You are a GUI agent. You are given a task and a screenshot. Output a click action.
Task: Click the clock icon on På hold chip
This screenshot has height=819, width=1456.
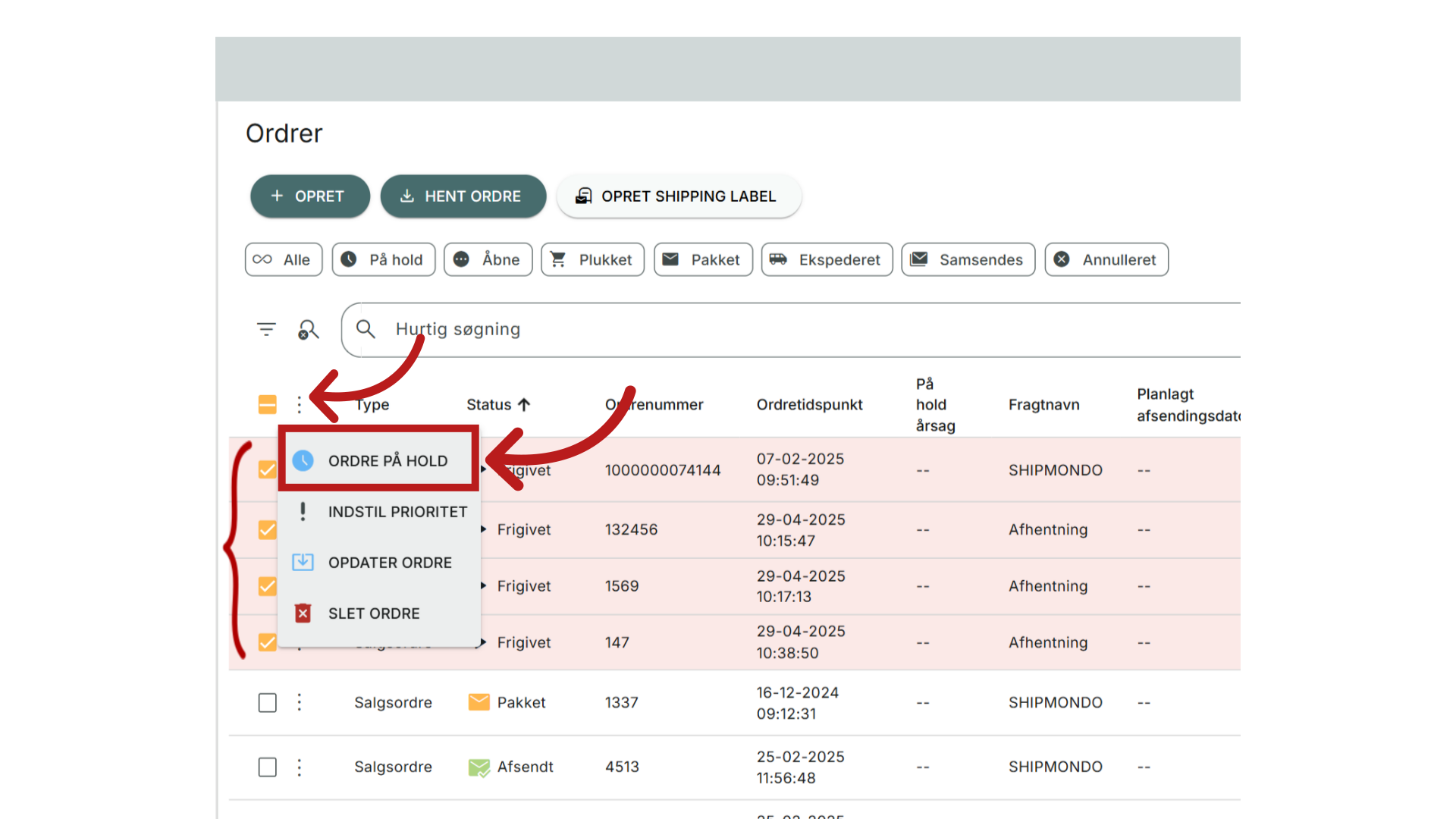[348, 259]
